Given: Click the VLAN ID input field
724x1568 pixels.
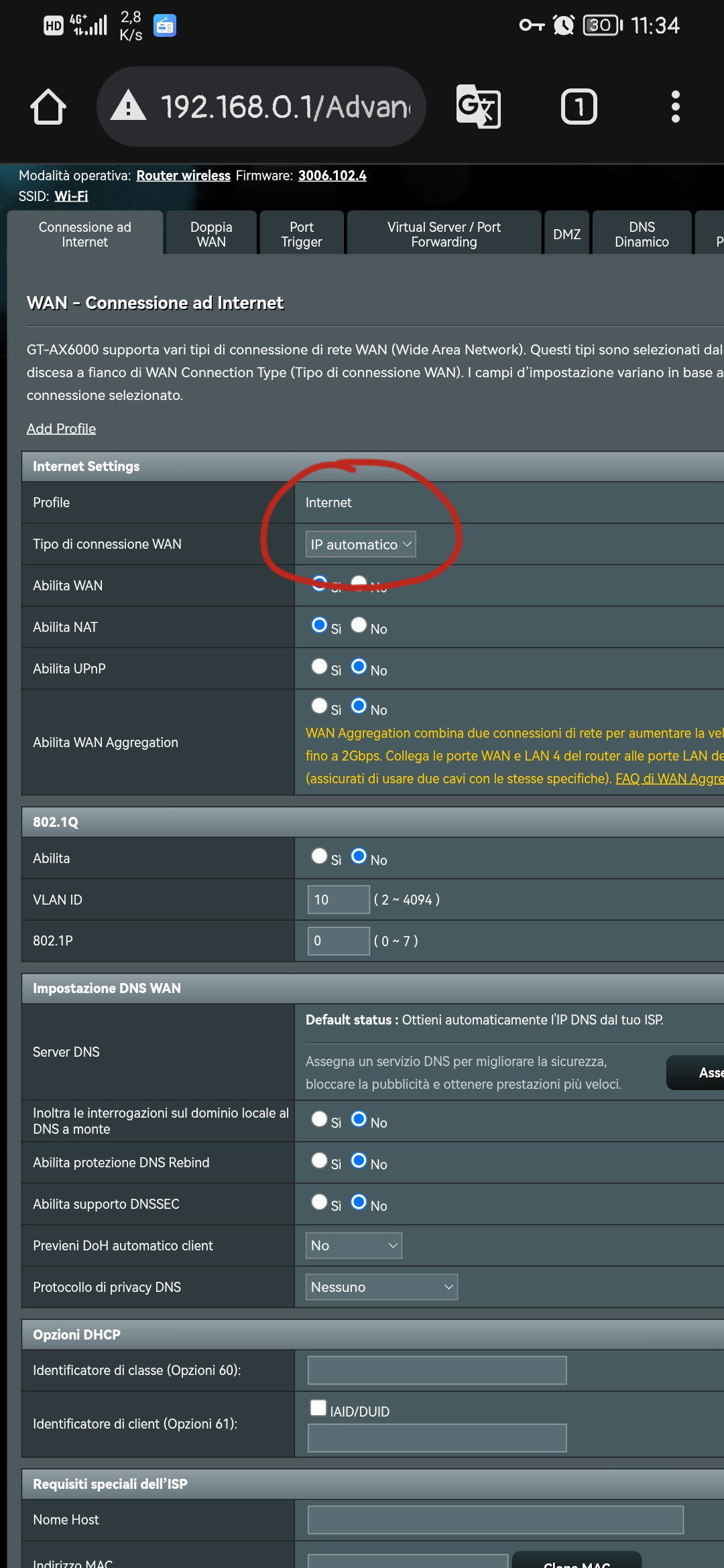Looking at the screenshot, I should point(339,900).
